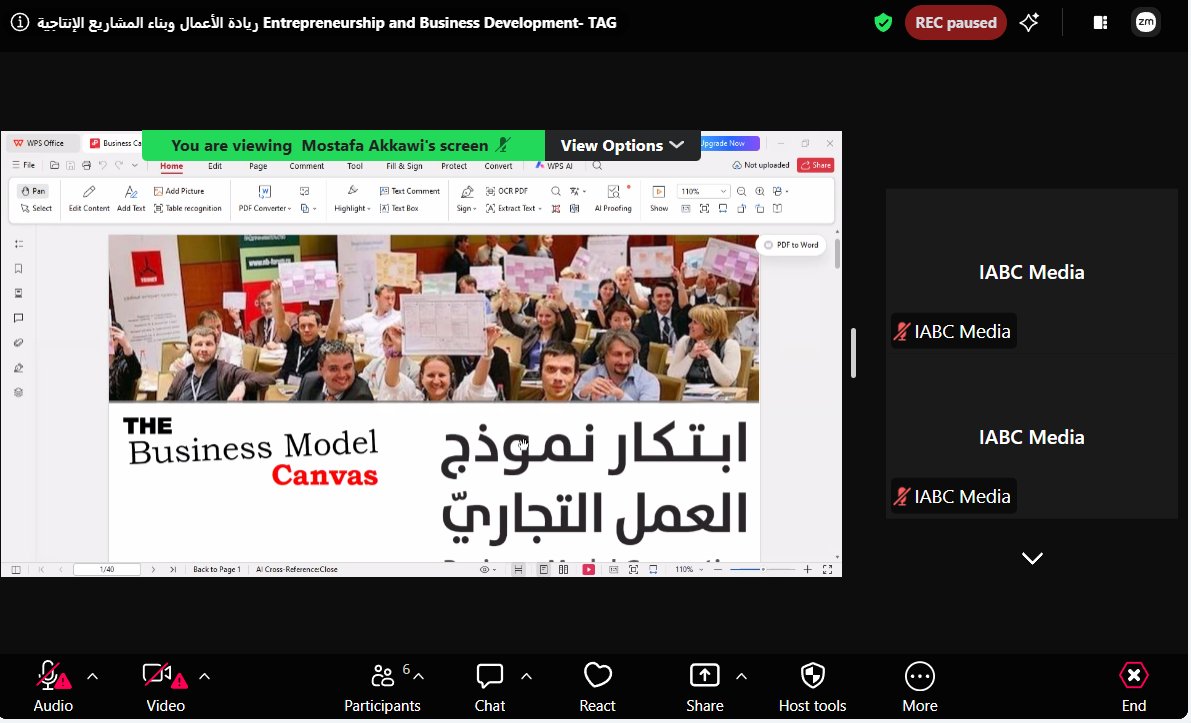Viewport: 1191px width, 723px height.
Task: Open WPS AI assistant
Action: 554,166
